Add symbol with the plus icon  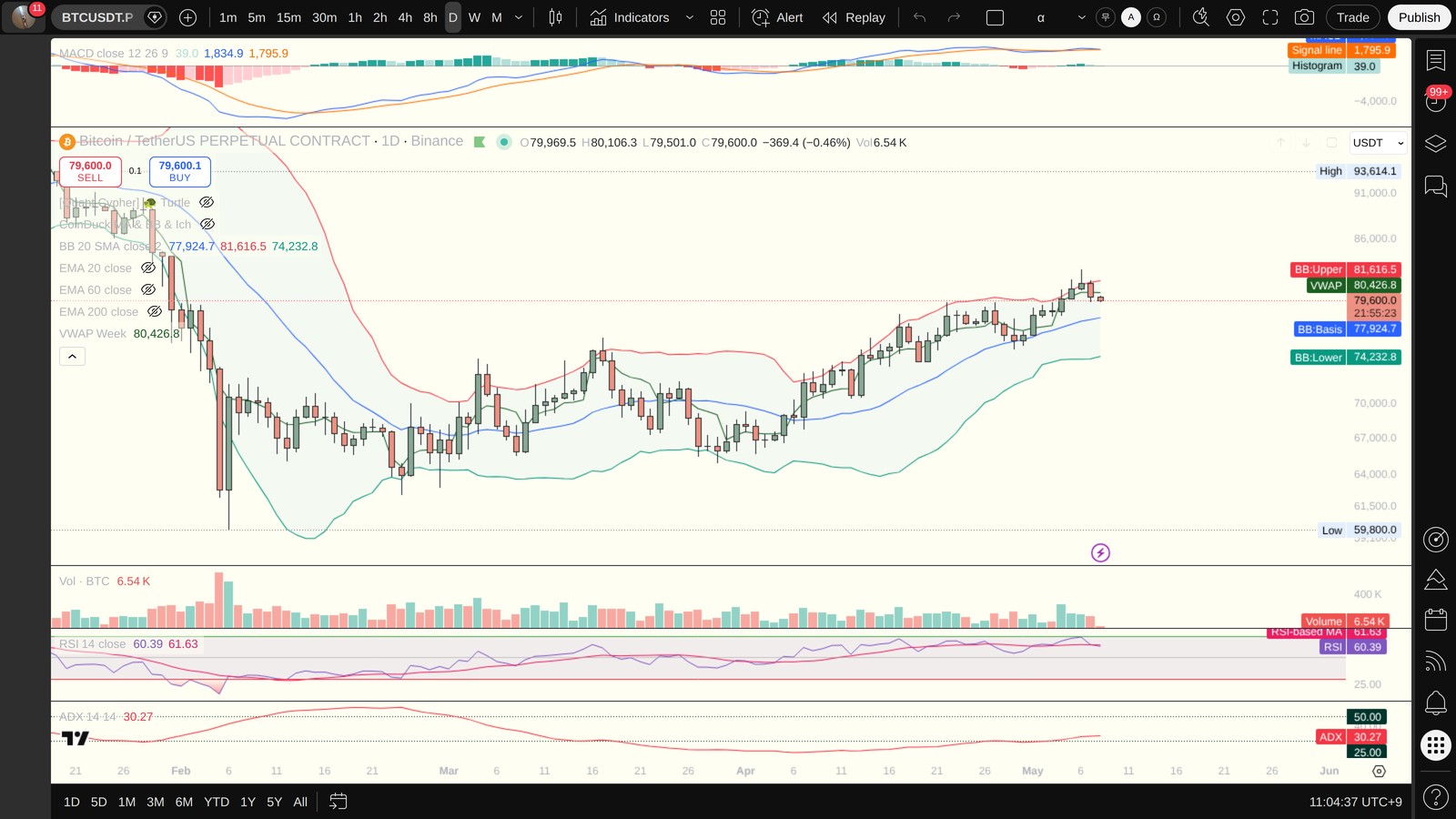187,17
